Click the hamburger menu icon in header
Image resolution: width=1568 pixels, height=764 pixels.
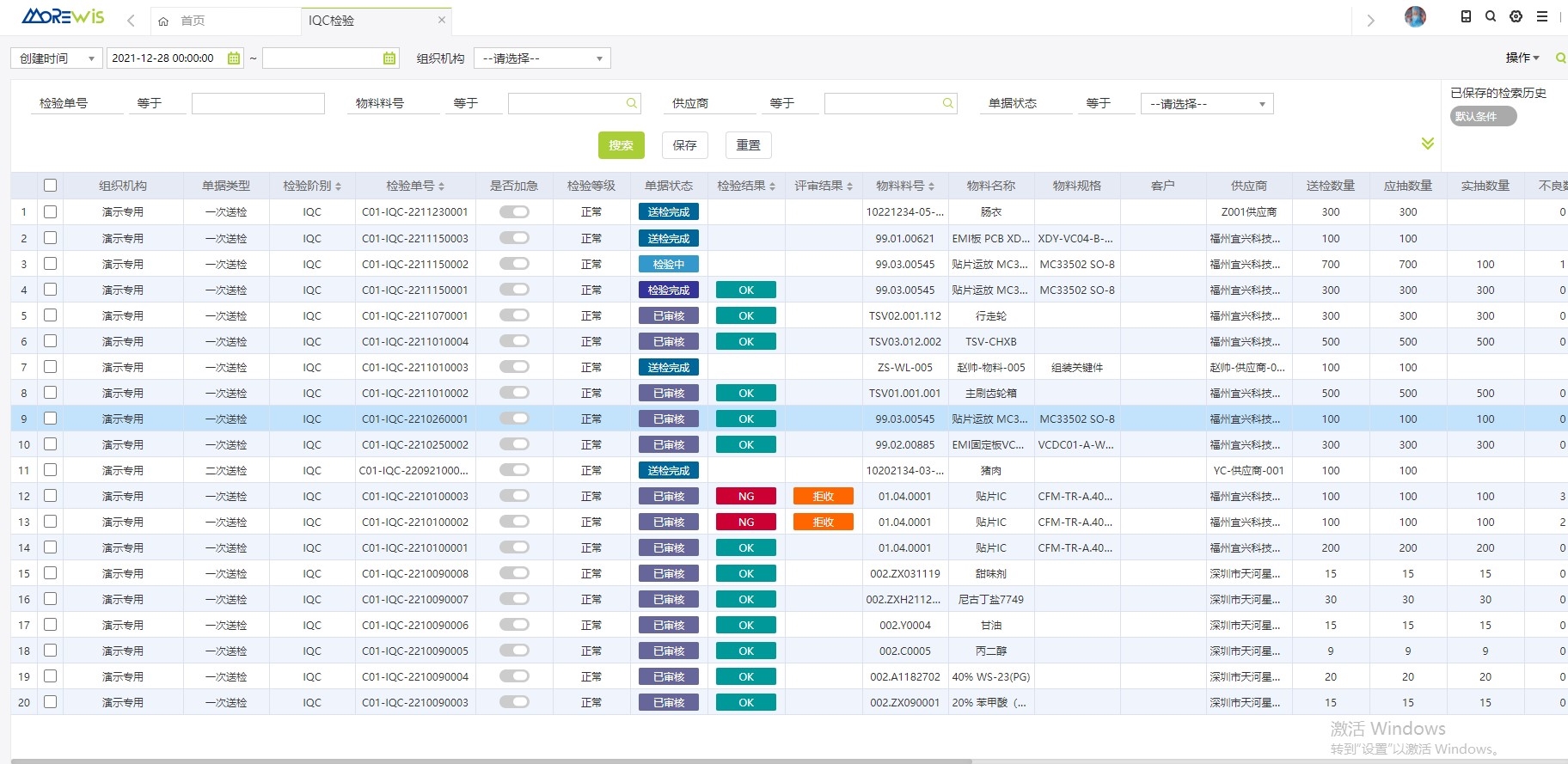point(1542,16)
